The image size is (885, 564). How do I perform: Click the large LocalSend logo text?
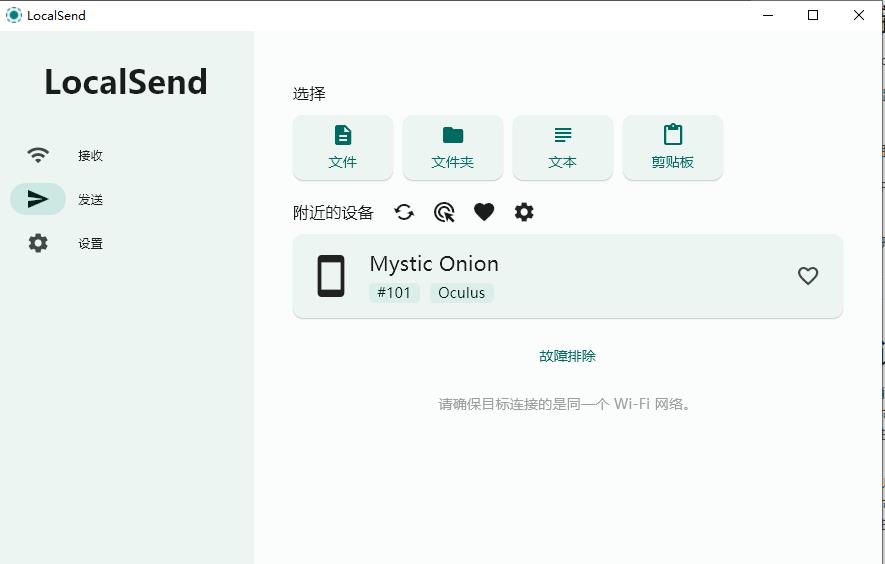click(126, 82)
